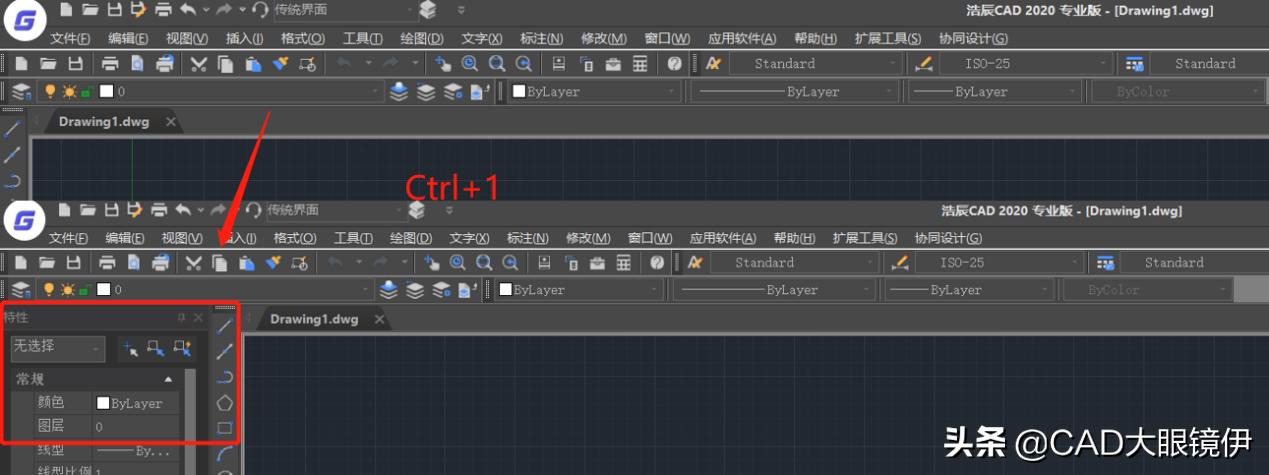Image resolution: width=1269 pixels, height=475 pixels.
Task: Open ByLayer linetype dropdown in lower window
Action: point(775,290)
